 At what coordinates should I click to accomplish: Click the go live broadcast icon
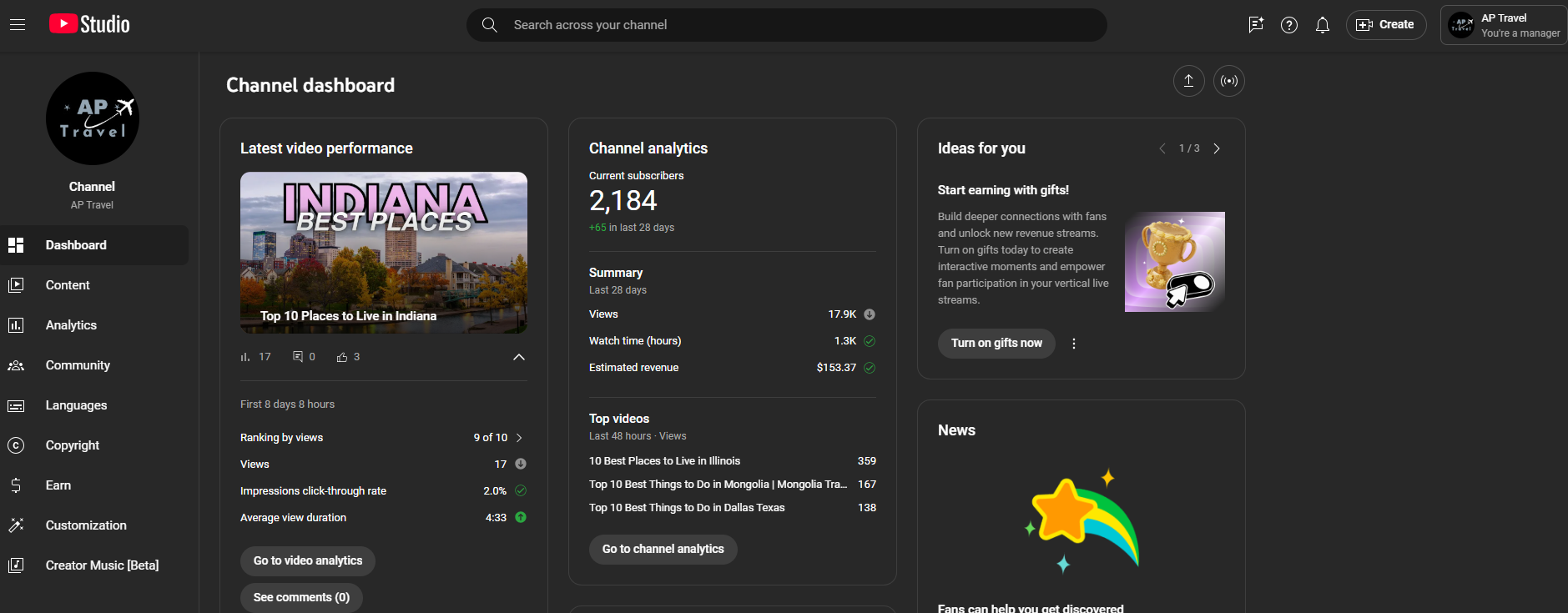tap(1229, 81)
